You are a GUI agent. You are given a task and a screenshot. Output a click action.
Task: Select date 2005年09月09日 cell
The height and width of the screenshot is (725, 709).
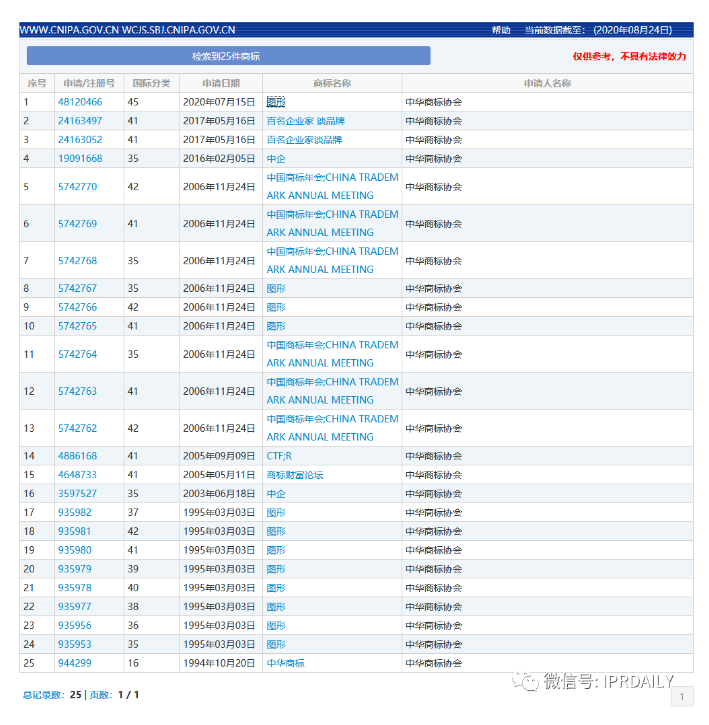click(219, 456)
